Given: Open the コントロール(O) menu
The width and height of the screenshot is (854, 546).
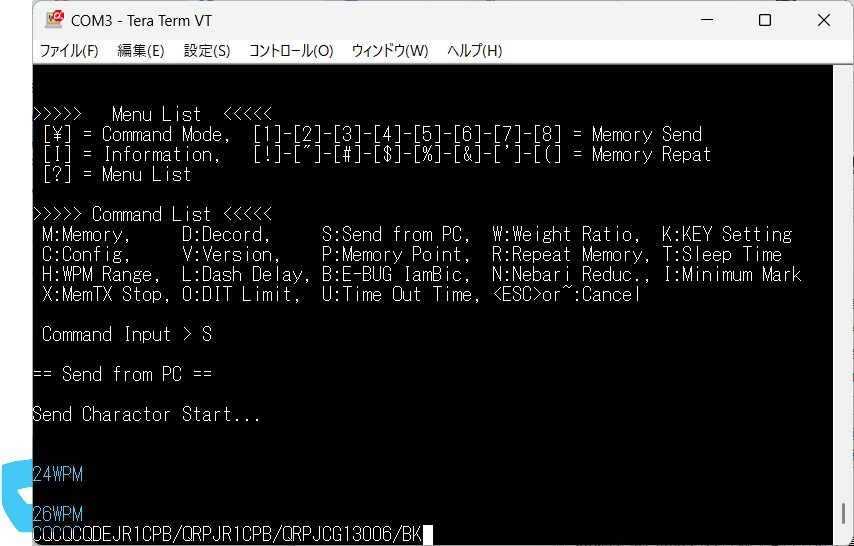Looking at the screenshot, I should (290, 51).
